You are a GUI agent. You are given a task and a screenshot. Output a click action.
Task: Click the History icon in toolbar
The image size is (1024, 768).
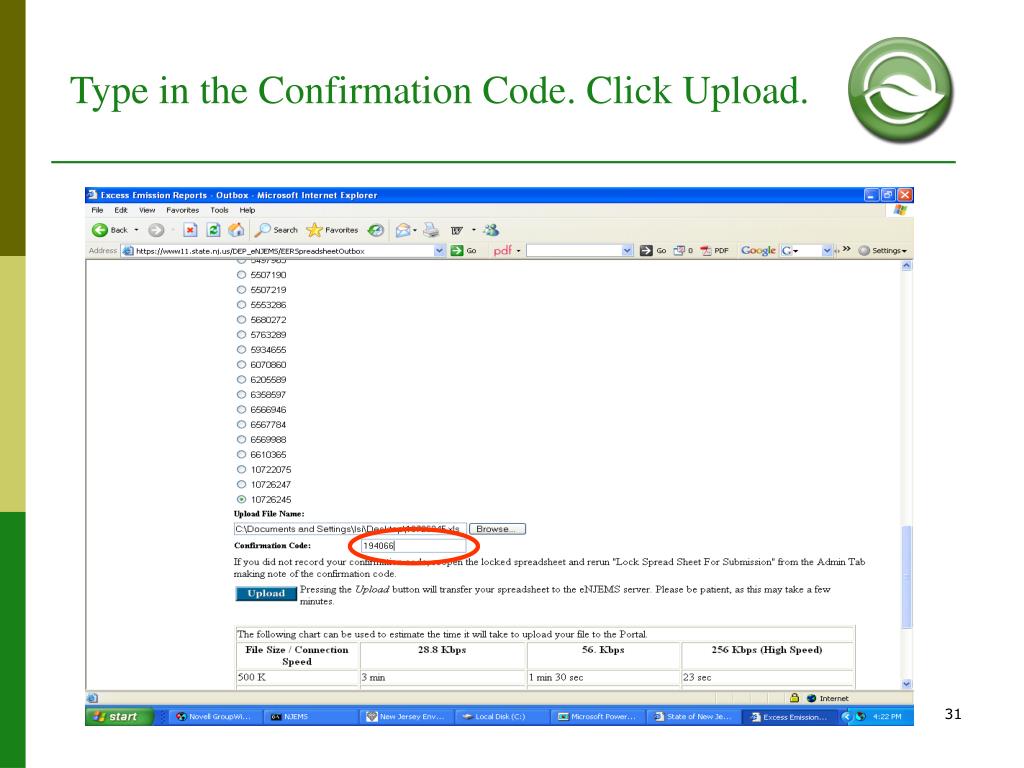point(376,230)
